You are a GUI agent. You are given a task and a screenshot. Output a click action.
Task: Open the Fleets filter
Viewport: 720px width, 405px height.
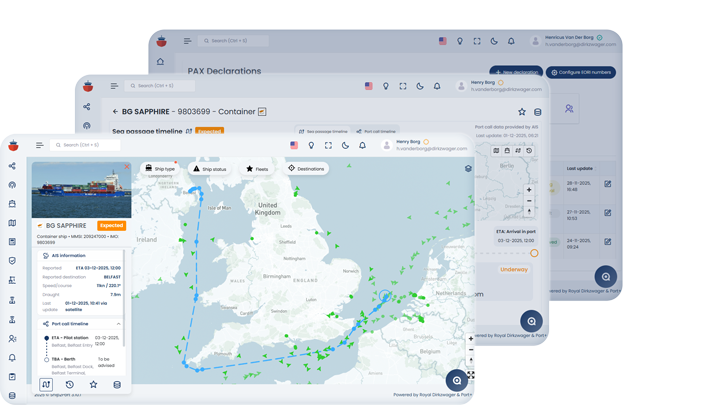click(257, 169)
